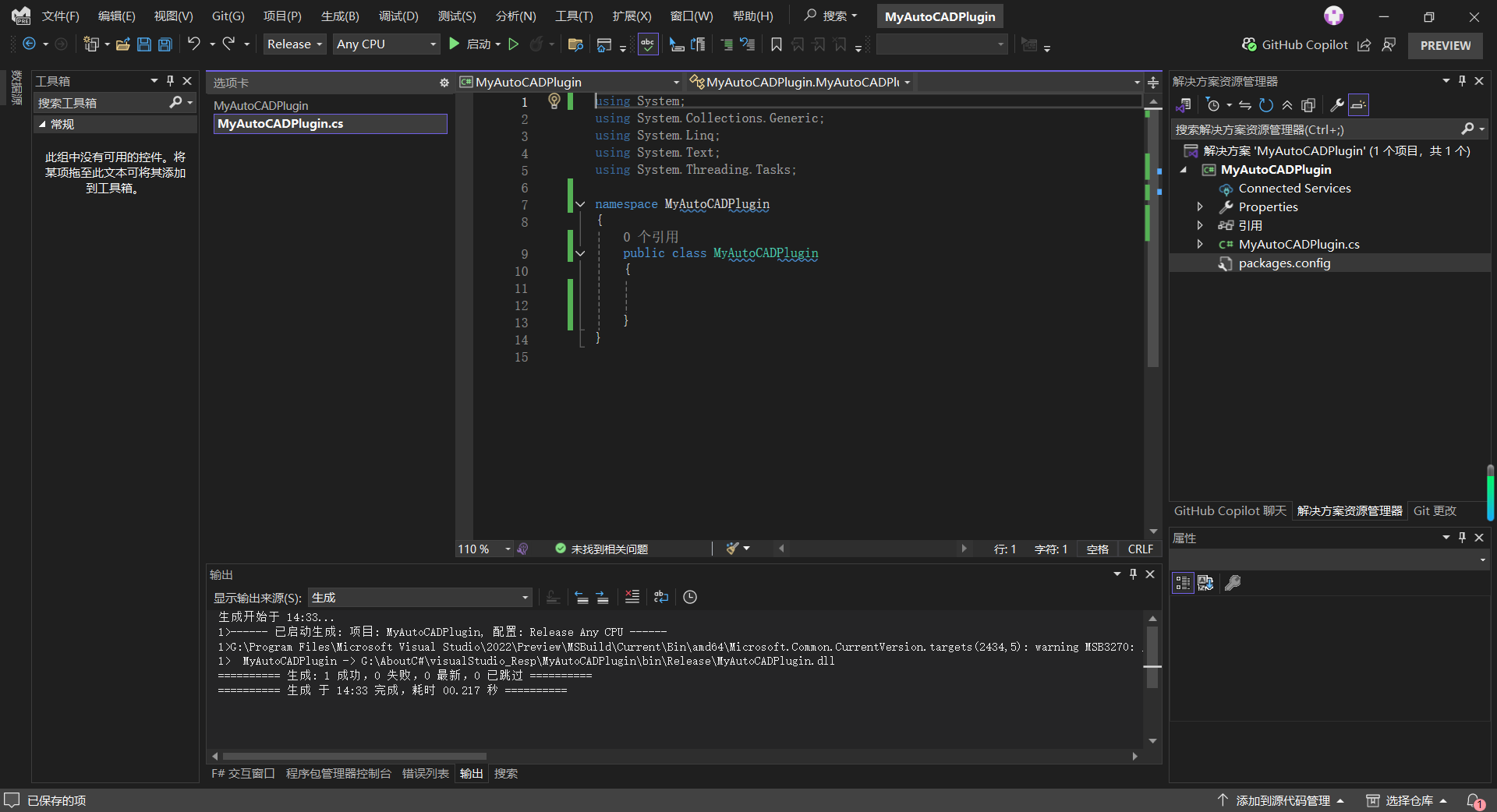Click the Solution Explorer refresh icon
The width and height of the screenshot is (1497, 812).
[1266, 104]
